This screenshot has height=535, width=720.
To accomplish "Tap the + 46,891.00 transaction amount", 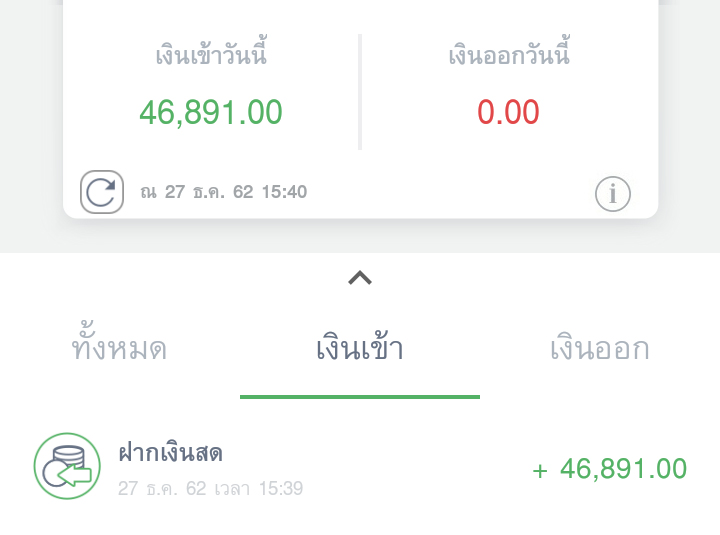I will point(609,469).
